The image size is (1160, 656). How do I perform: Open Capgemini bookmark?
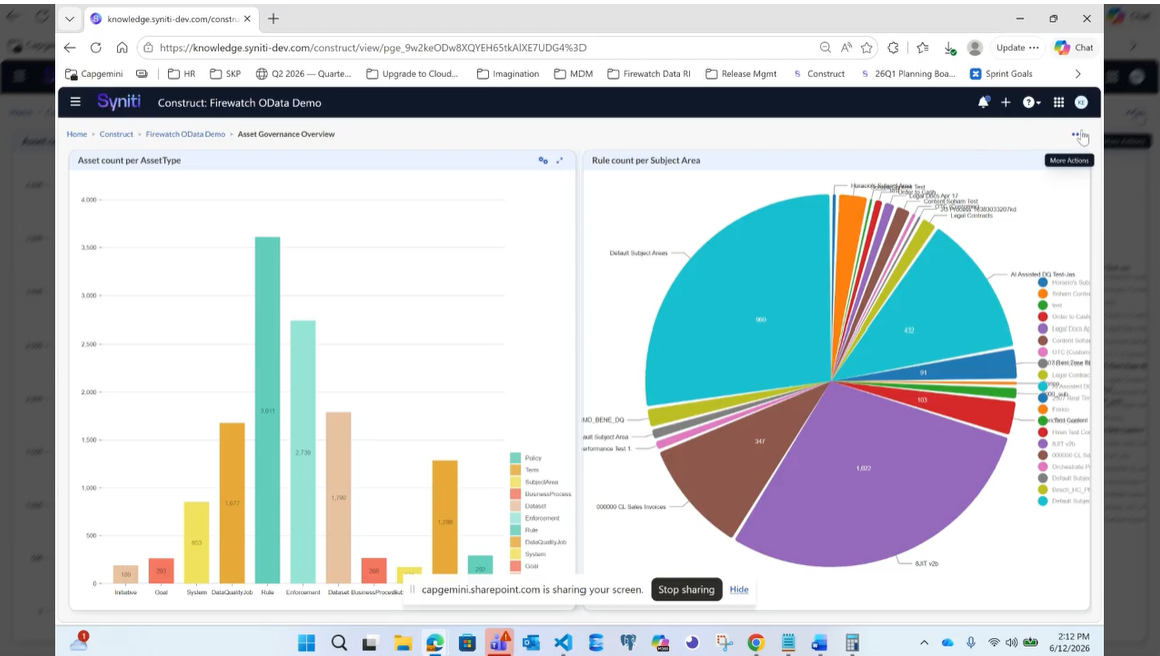click(x=94, y=74)
